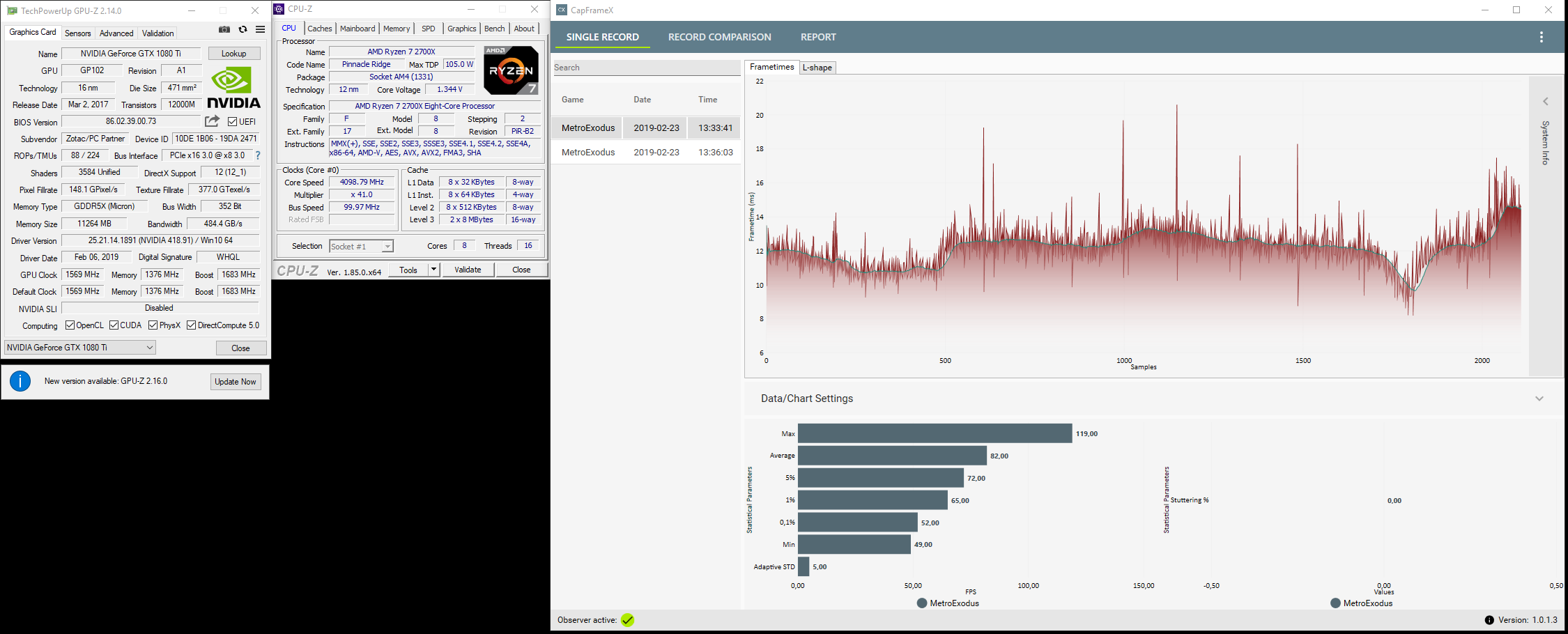Select the MetroExodus record at 13:33:41
1568x634 pixels.
pyautogui.click(x=646, y=127)
